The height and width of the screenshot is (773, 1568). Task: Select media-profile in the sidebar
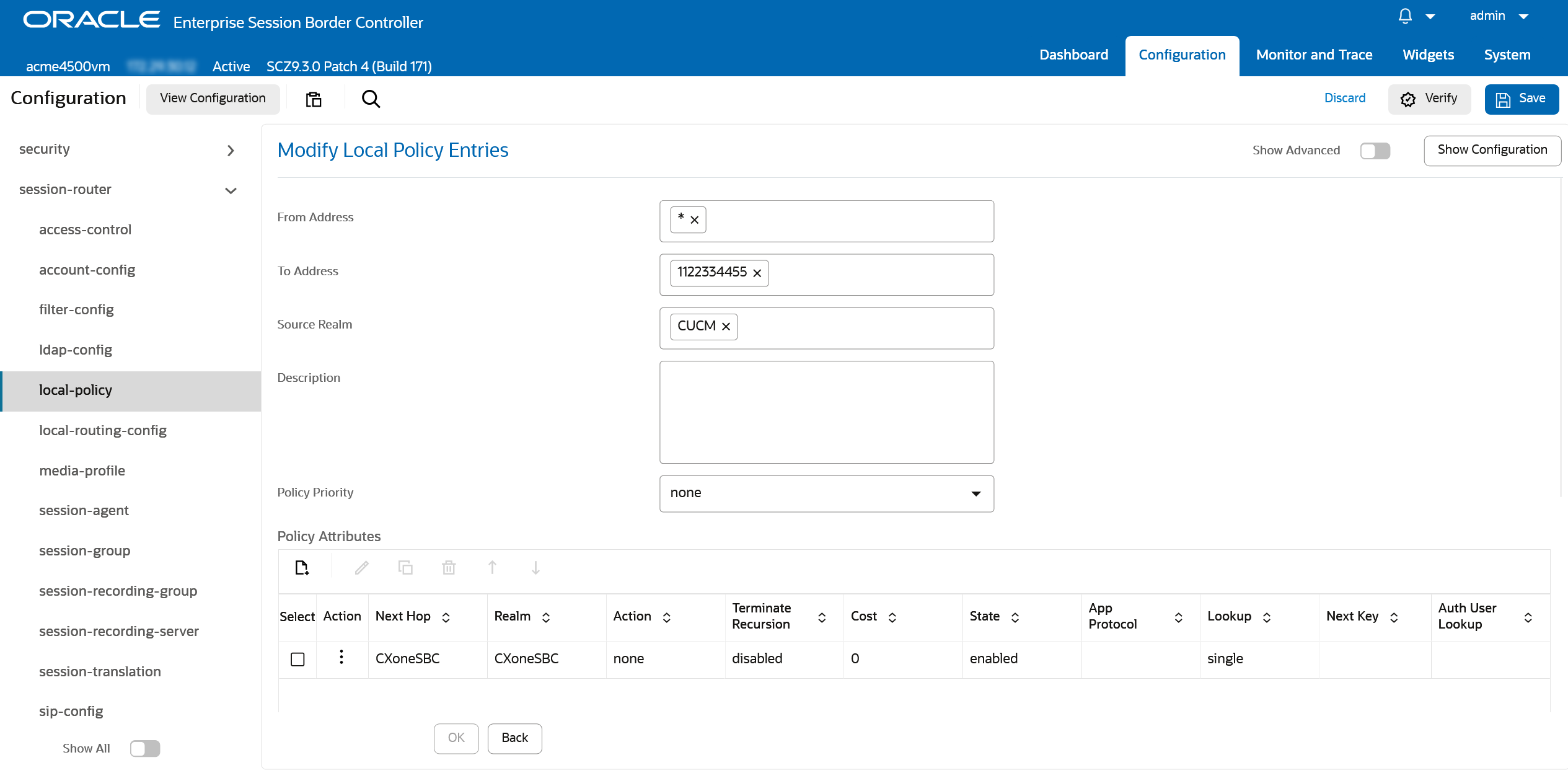click(x=82, y=471)
